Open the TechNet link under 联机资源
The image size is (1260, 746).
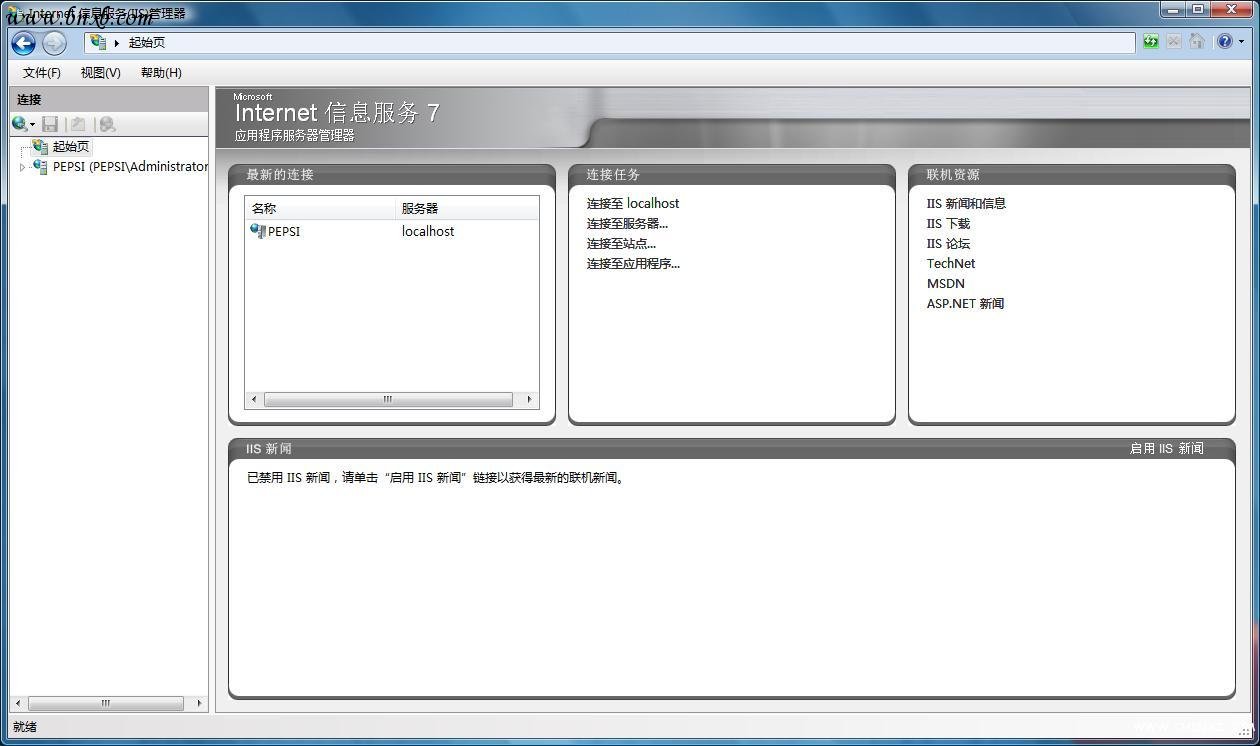click(950, 263)
